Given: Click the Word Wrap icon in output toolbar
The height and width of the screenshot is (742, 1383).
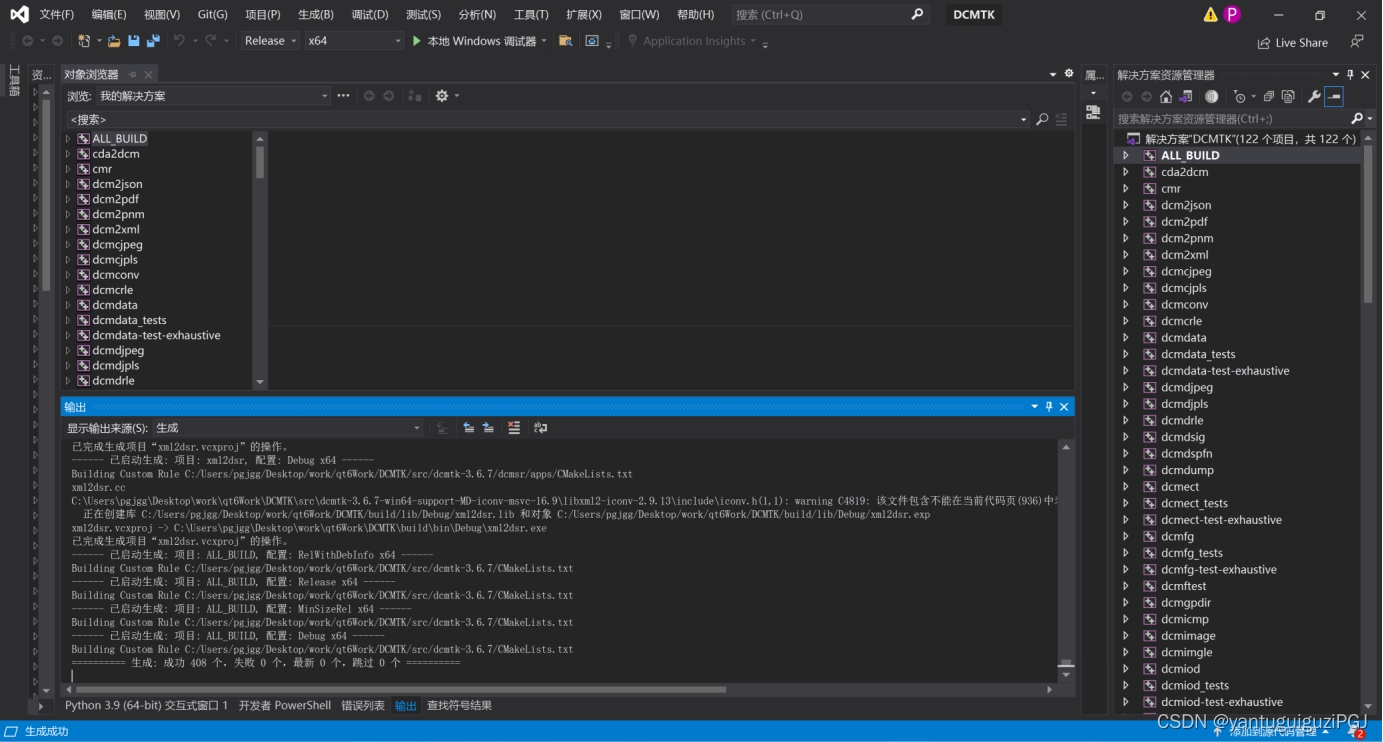Looking at the screenshot, I should [540, 427].
